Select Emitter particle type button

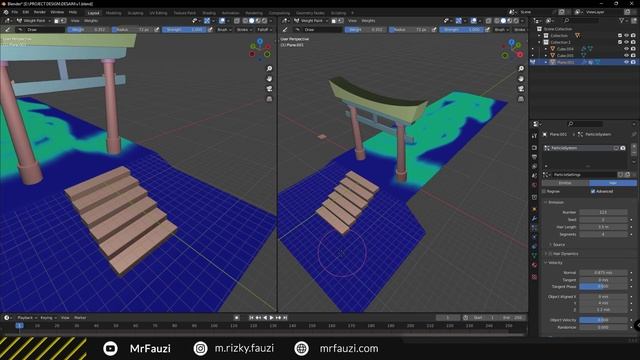click(x=565, y=183)
